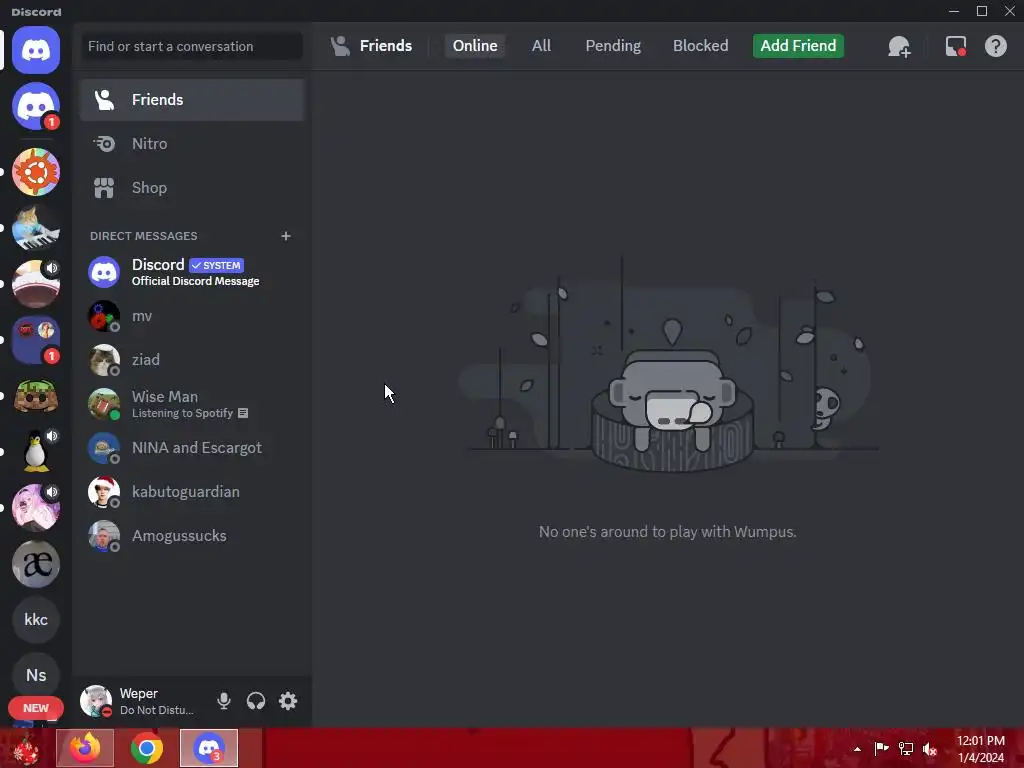Image resolution: width=1024 pixels, height=768 pixels.
Task: Open direct message with Wise Man
Action: pos(192,404)
